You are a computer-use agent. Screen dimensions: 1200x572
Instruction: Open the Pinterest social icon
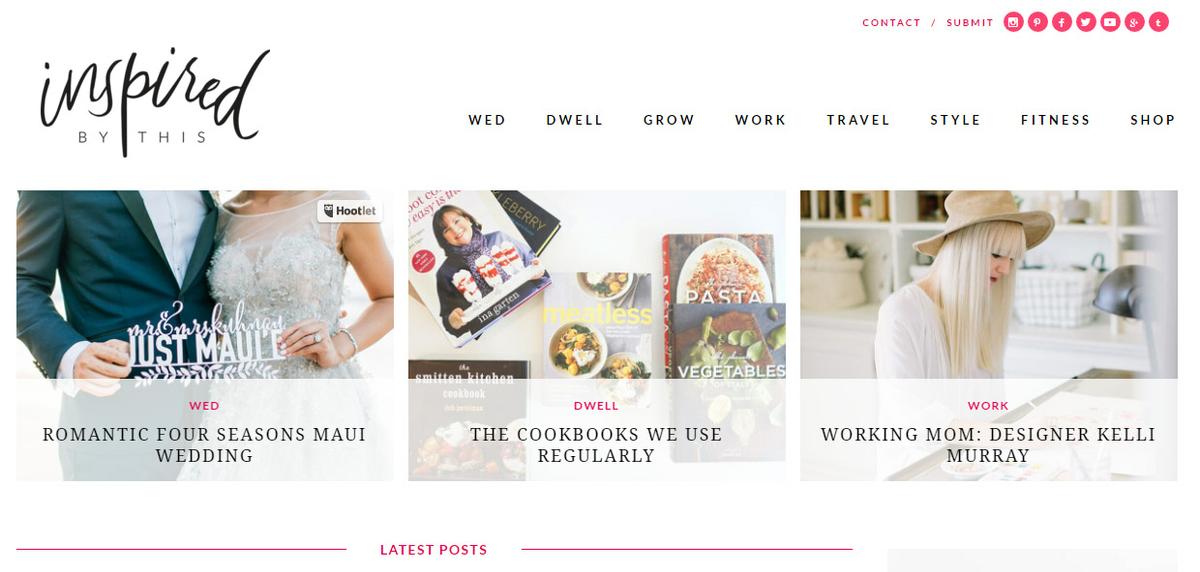pyautogui.click(x=1038, y=22)
